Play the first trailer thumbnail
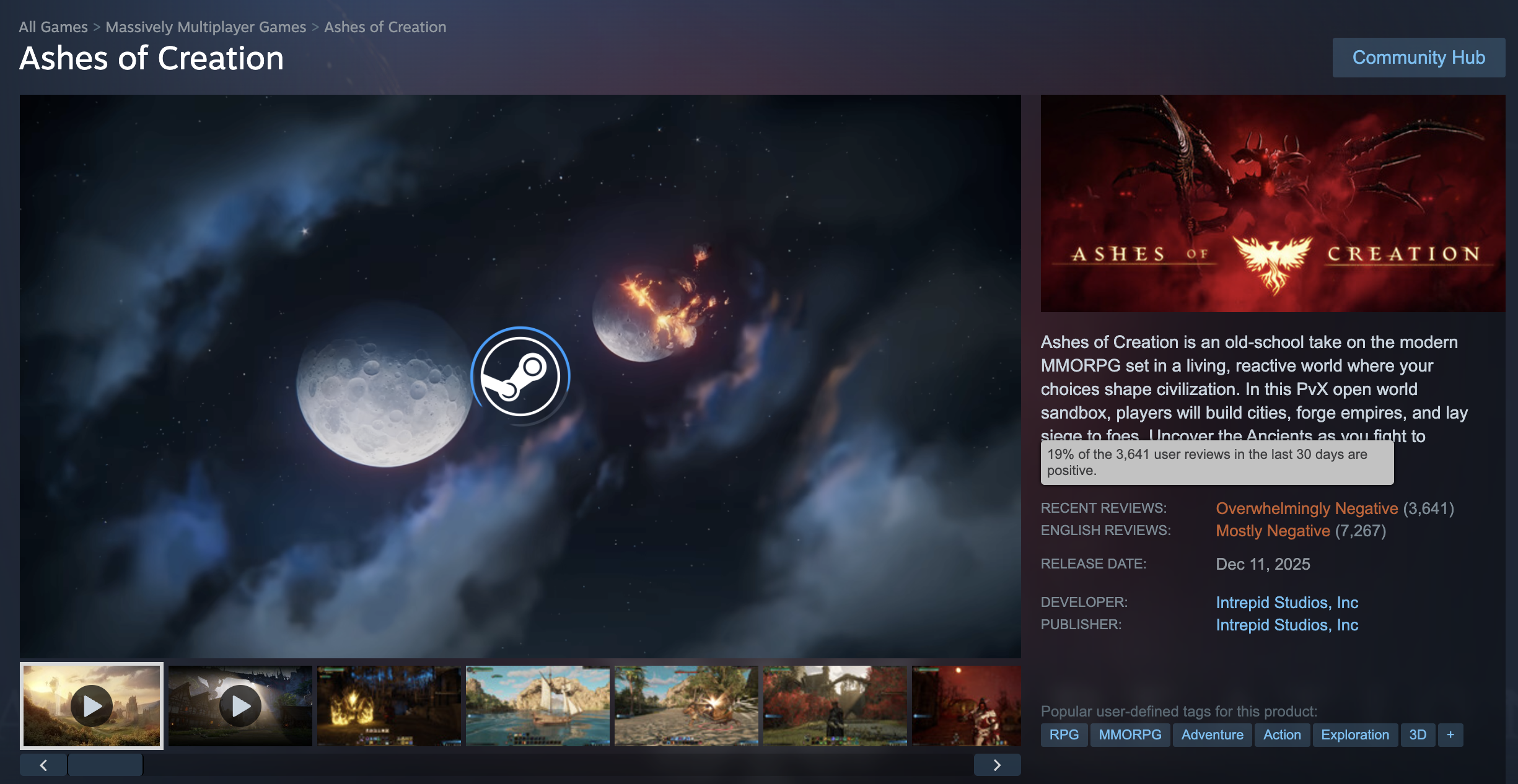Image resolution: width=1518 pixels, height=784 pixels. (92, 705)
